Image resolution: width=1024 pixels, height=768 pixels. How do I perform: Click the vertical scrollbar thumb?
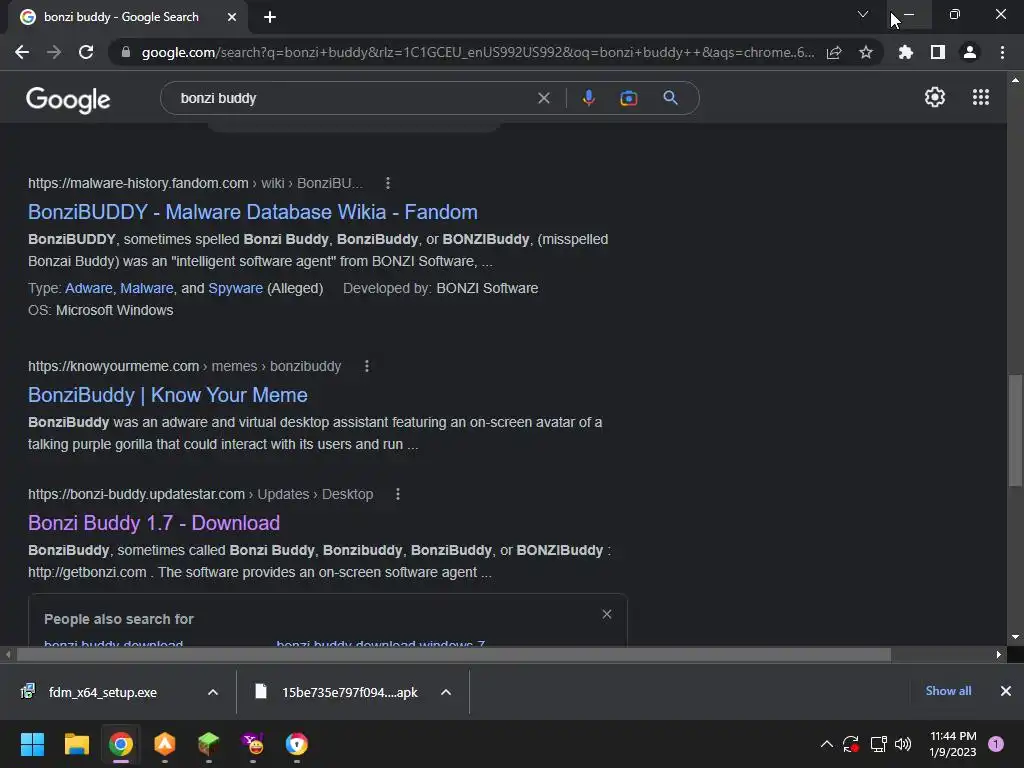point(1015,430)
